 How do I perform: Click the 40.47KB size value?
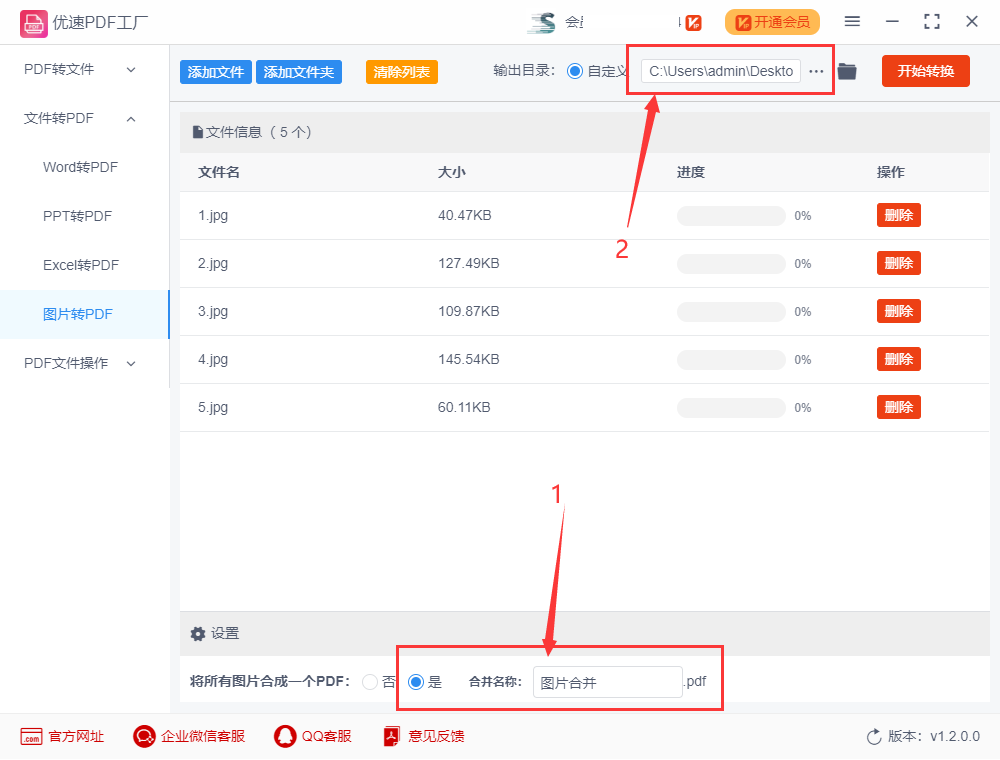pyautogui.click(x=465, y=216)
